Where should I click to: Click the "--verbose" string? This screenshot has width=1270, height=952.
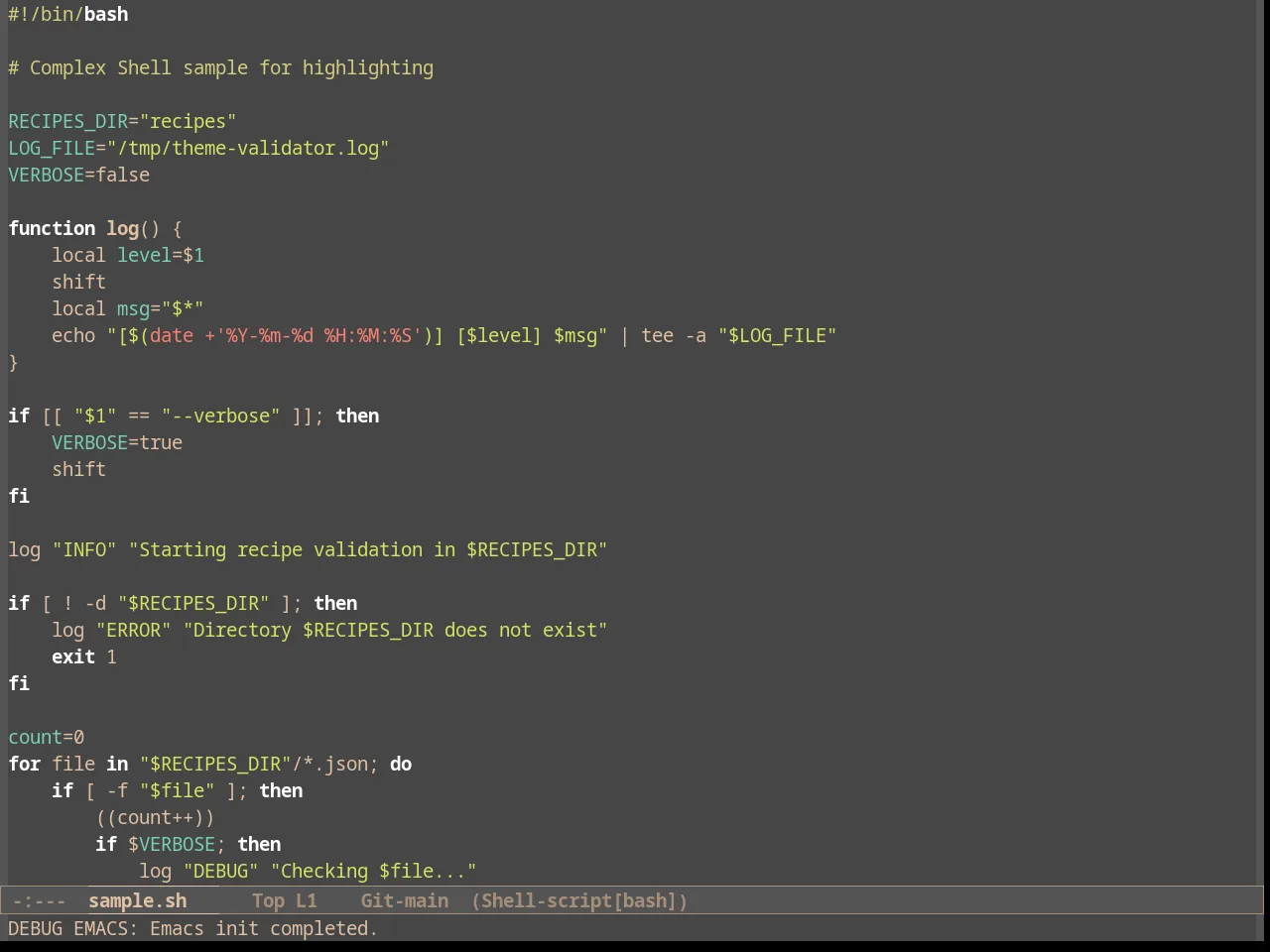click(x=220, y=416)
